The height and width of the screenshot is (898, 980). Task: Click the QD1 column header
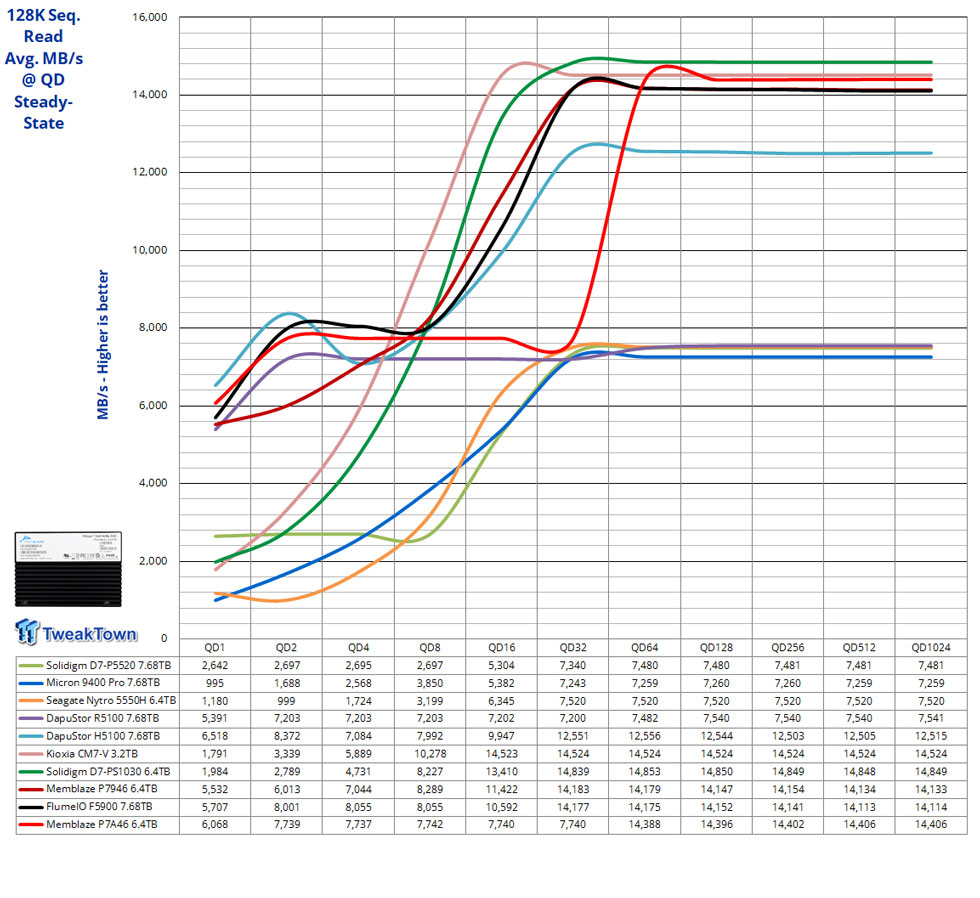pos(214,647)
